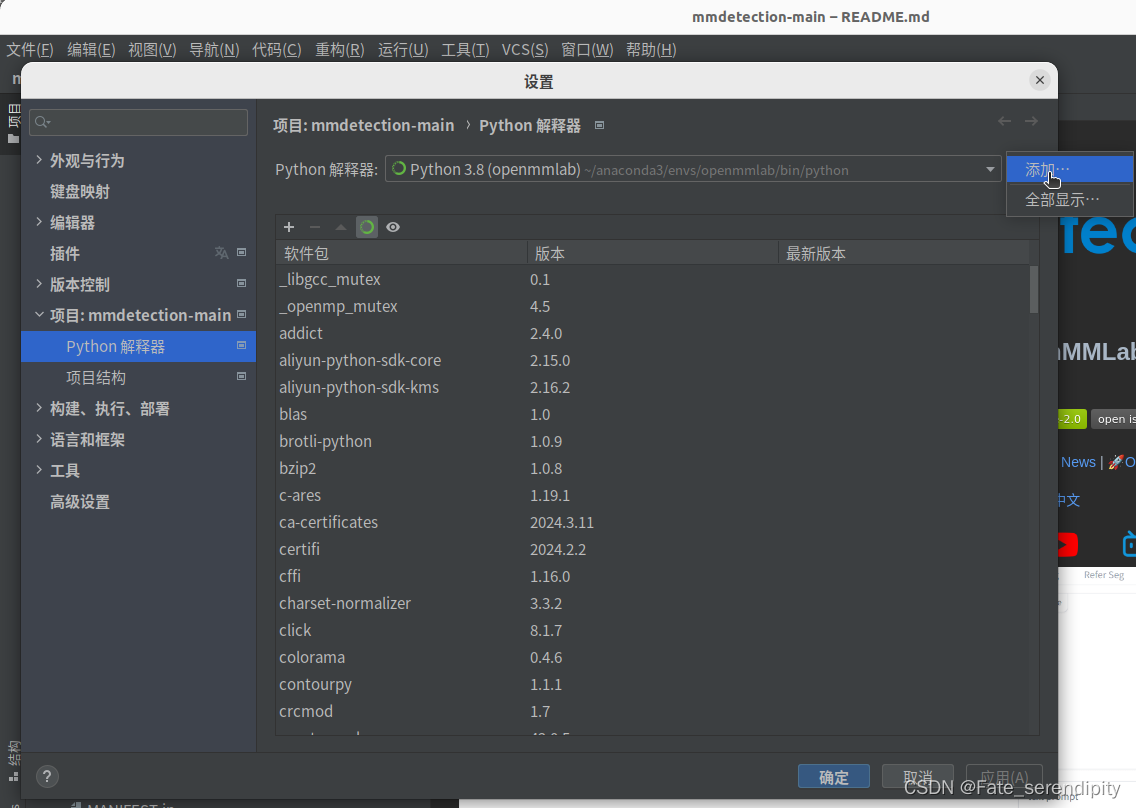
Task: Click the settings search field
Action: point(138,122)
